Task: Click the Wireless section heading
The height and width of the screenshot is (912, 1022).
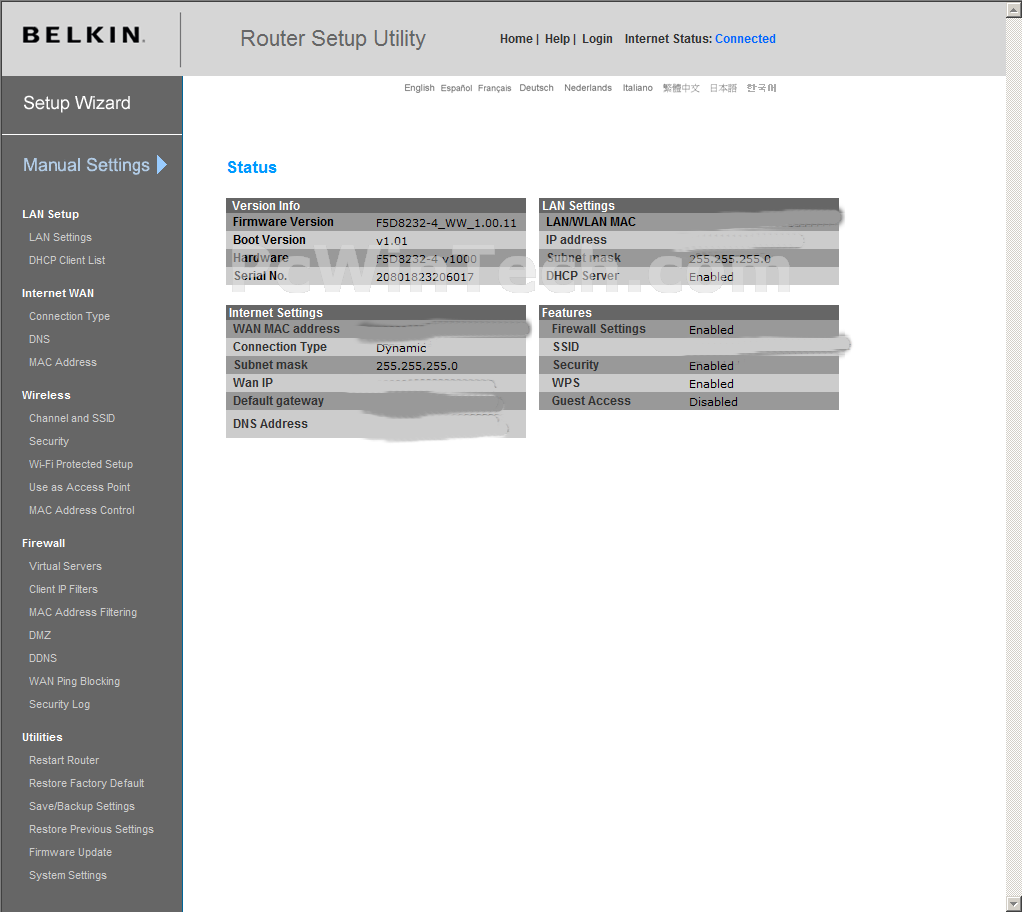Action: tap(46, 395)
